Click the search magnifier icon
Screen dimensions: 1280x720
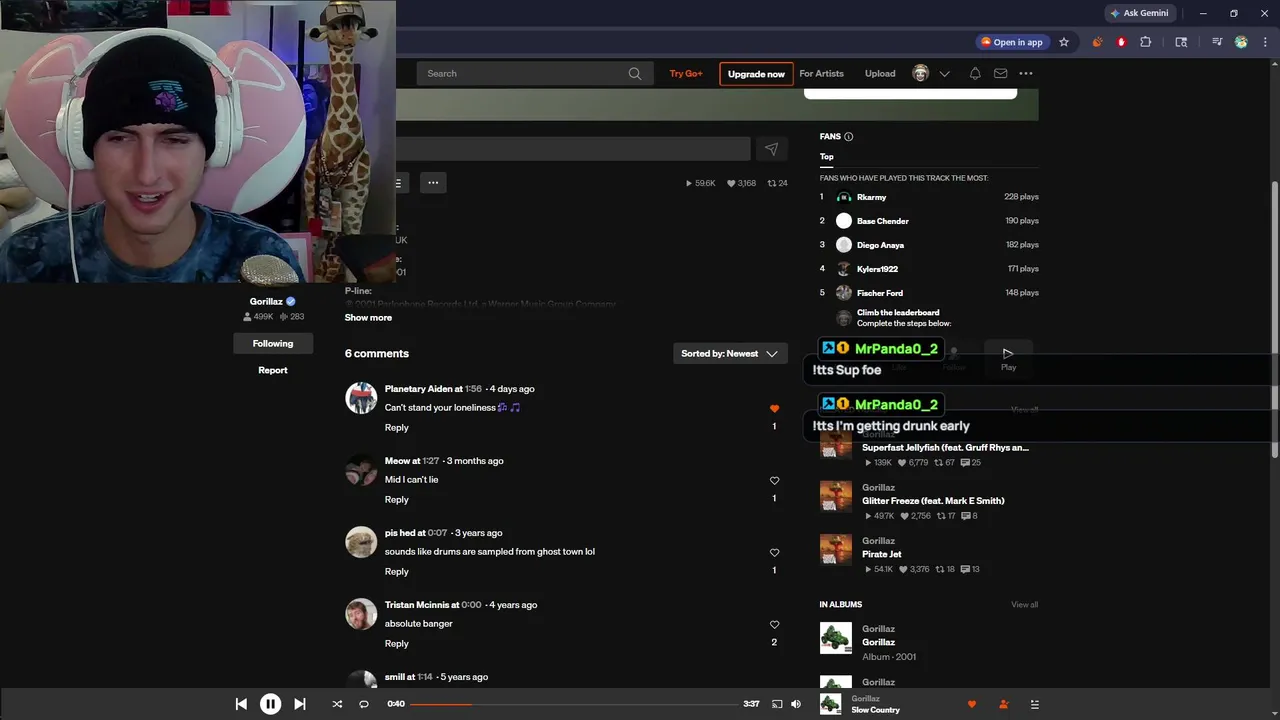(x=634, y=74)
